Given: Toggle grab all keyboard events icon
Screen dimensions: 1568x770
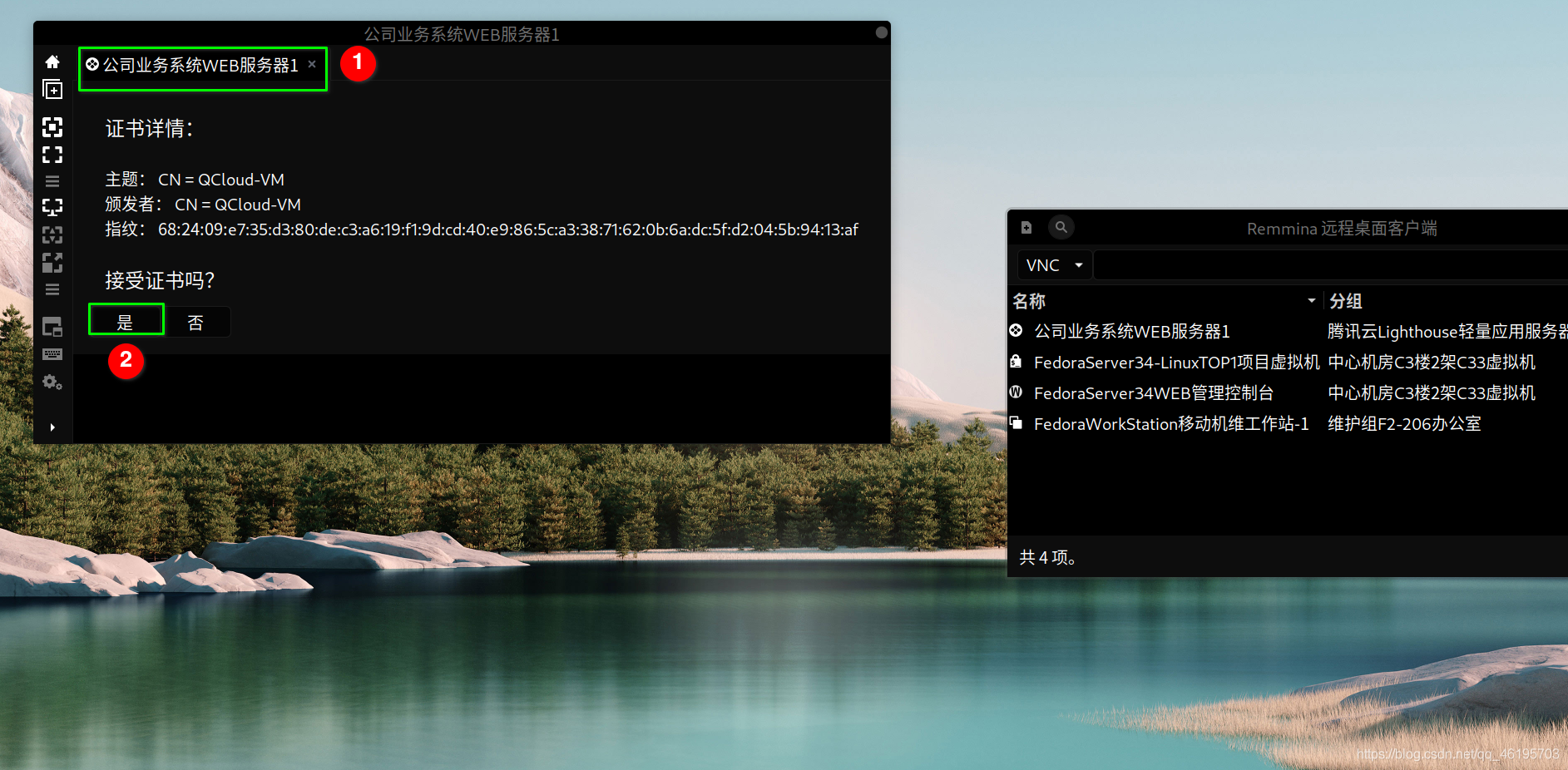Looking at the screenshot, I should [52, 354].
